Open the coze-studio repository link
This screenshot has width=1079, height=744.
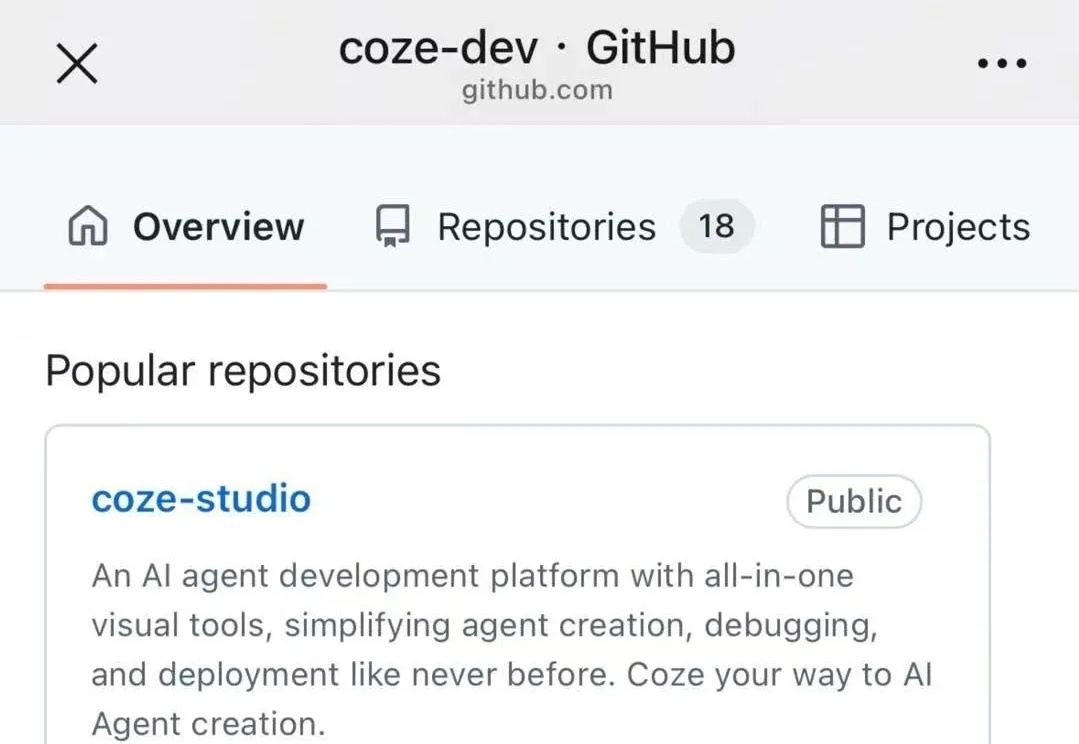pyautogui.click(x=201, y=499)
